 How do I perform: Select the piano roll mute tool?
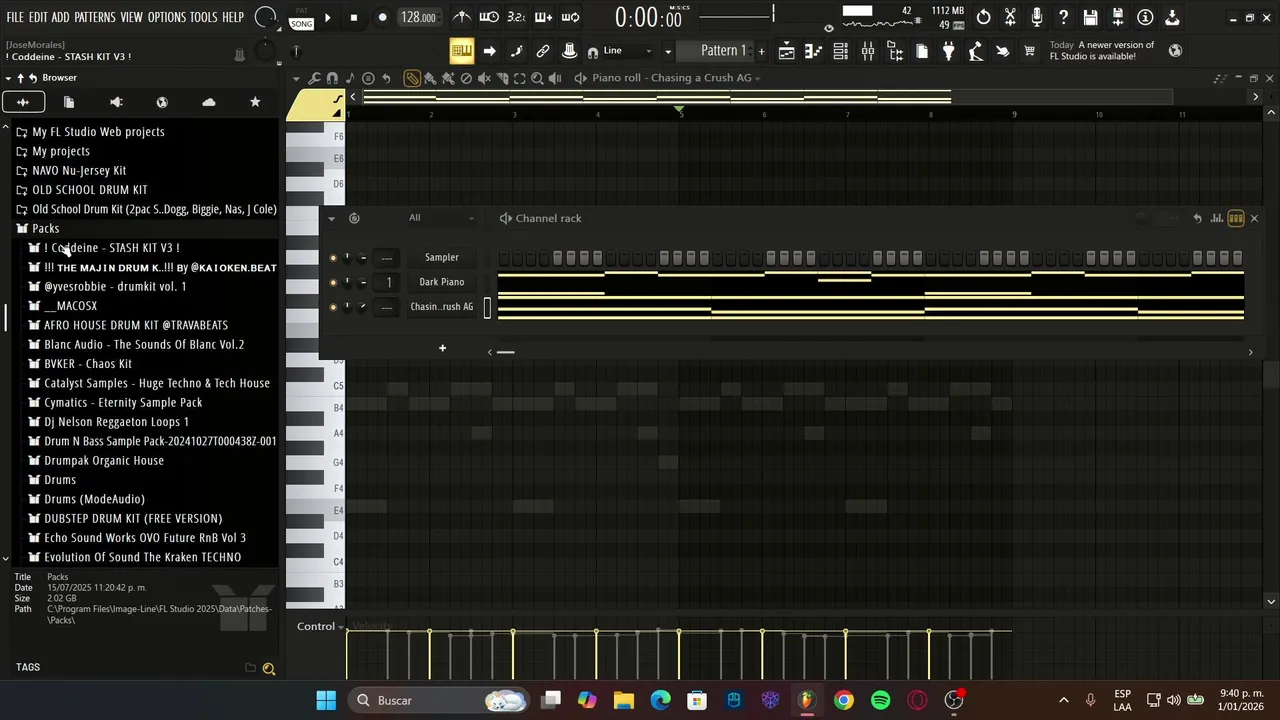pos(484,78)
